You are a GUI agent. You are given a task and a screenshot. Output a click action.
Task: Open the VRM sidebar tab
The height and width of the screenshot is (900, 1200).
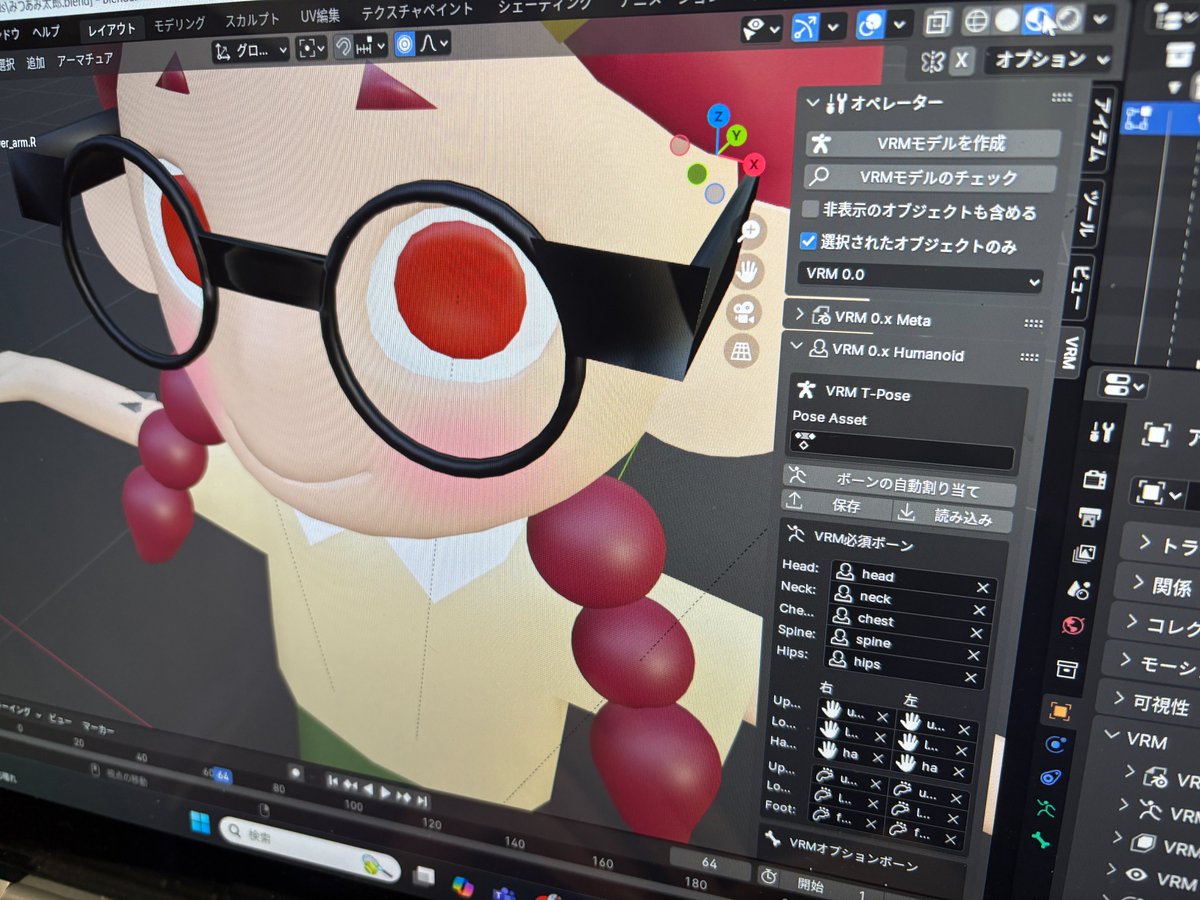click(x=1070, y=354)
